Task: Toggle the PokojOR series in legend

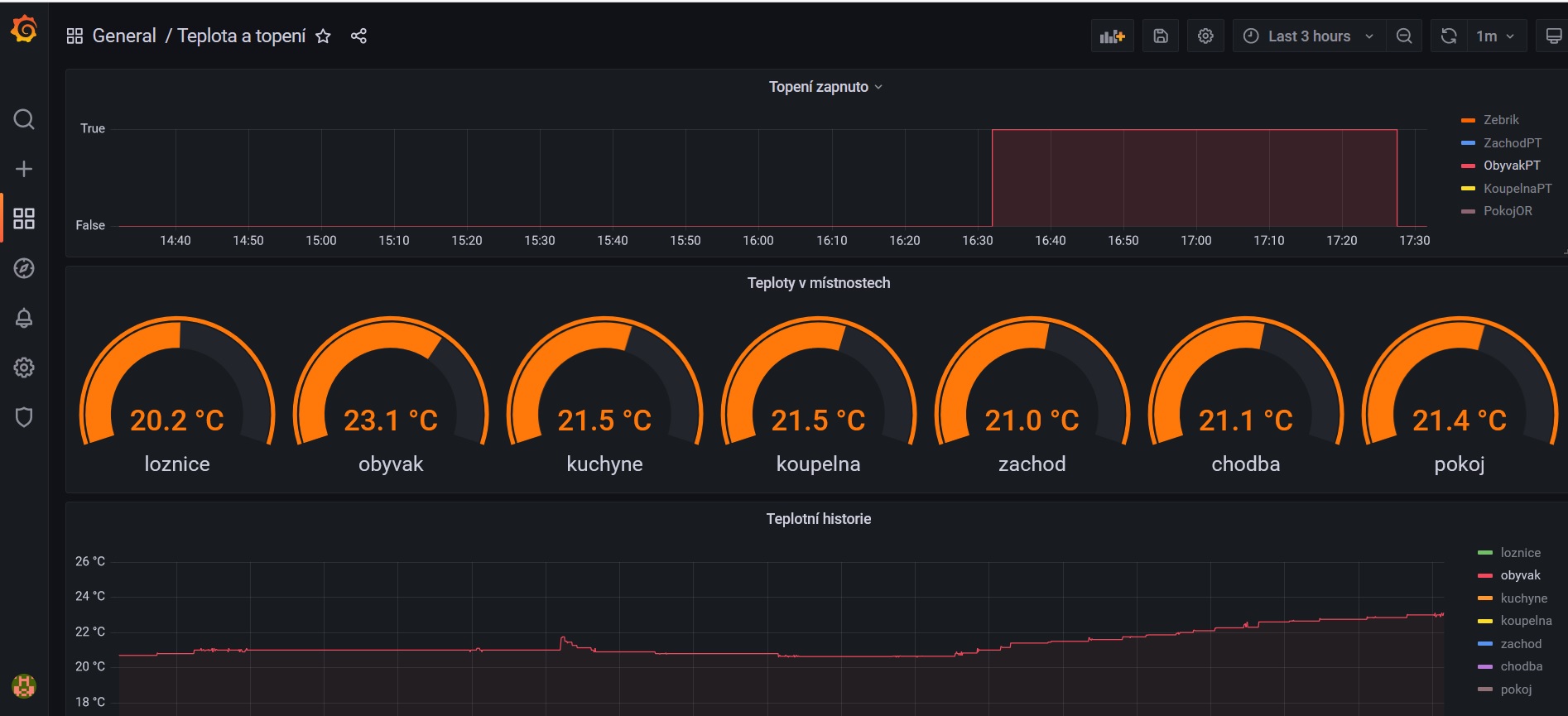Action: click(1508, 211)
